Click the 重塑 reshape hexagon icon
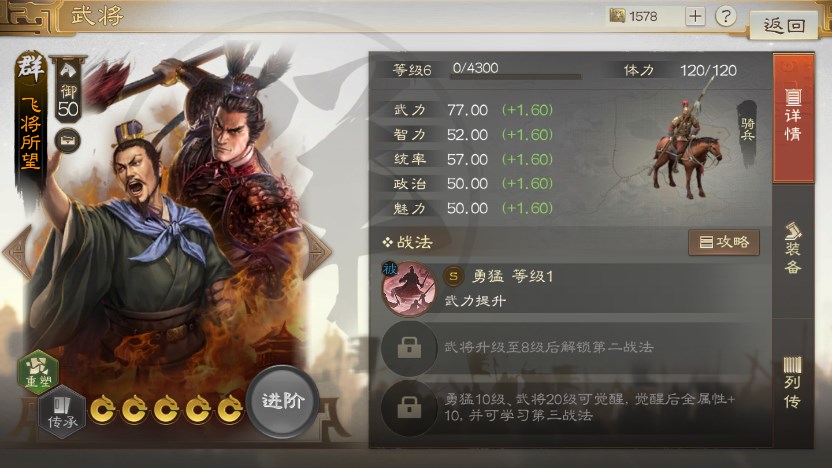 coord(38,371)
